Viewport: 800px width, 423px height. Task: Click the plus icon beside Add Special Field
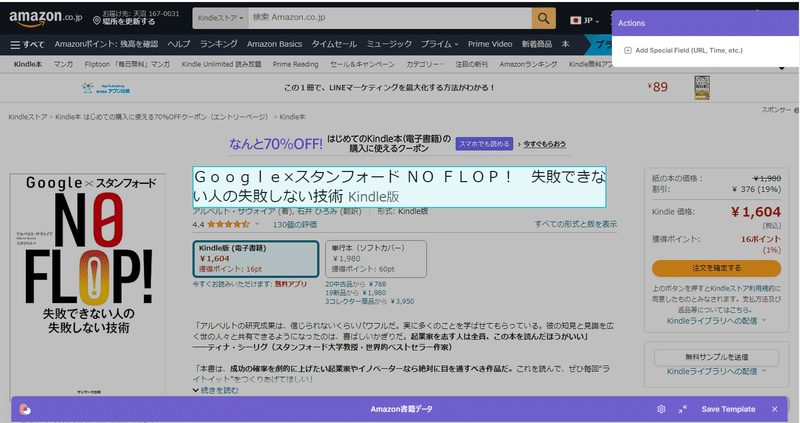coord(628,51)
